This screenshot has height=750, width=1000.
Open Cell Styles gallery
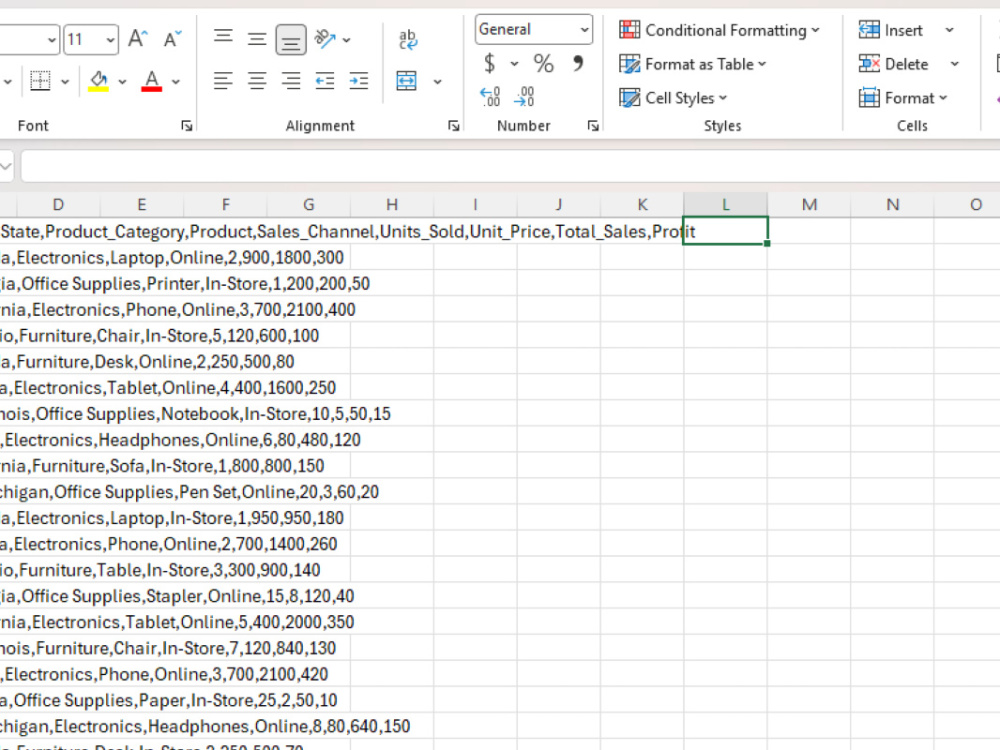coord(673,98)
